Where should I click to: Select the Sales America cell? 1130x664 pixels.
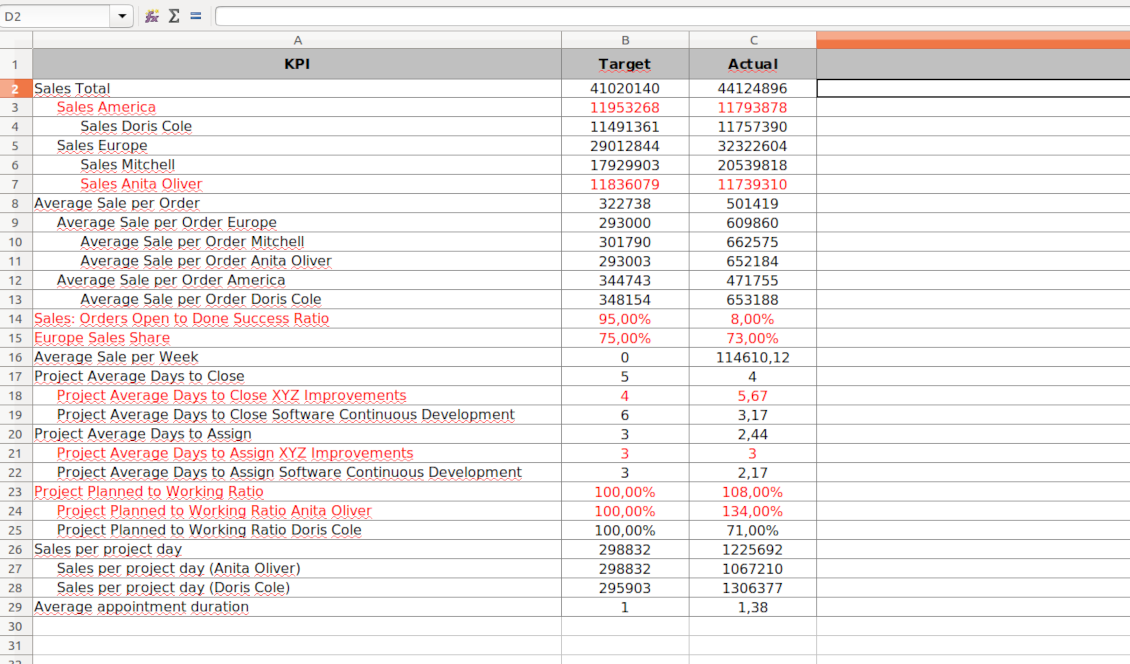(297, 107)
